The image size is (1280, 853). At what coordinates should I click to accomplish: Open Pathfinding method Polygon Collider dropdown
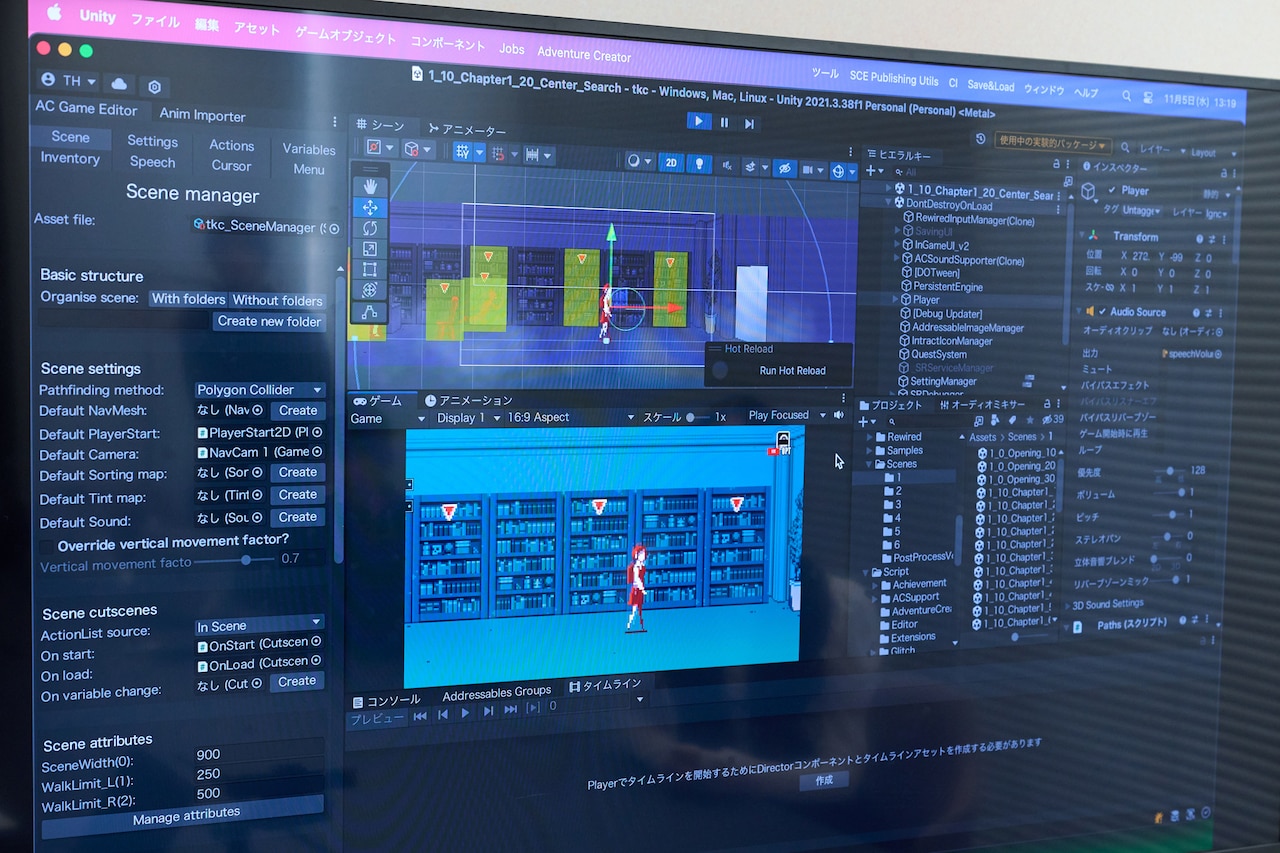(260, 390)
